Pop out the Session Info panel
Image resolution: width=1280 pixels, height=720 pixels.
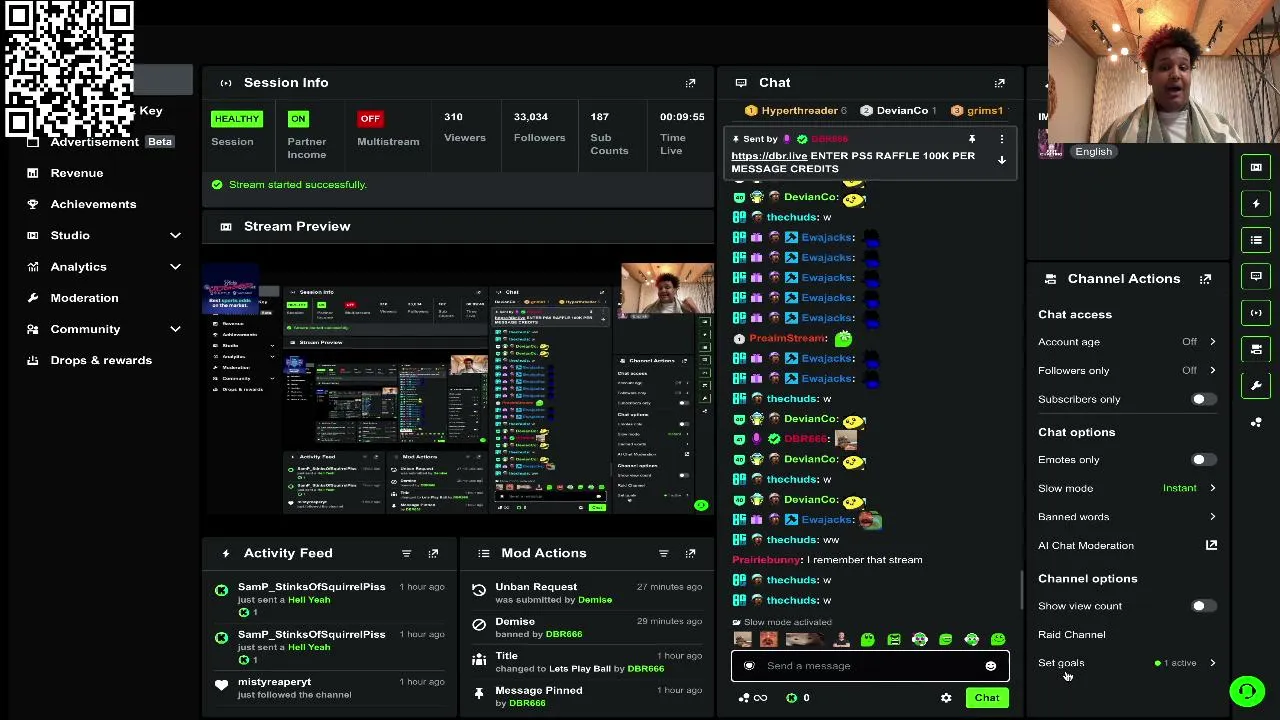click(690, 83)
